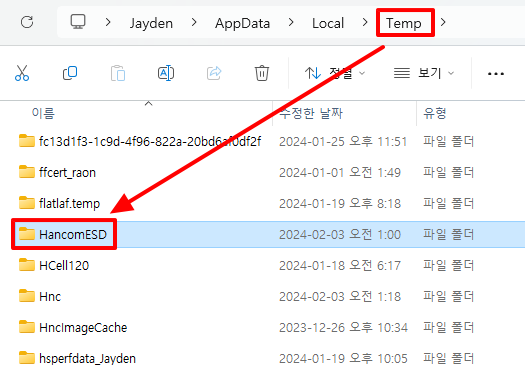Select the Hnc folder name

(50, 297)
